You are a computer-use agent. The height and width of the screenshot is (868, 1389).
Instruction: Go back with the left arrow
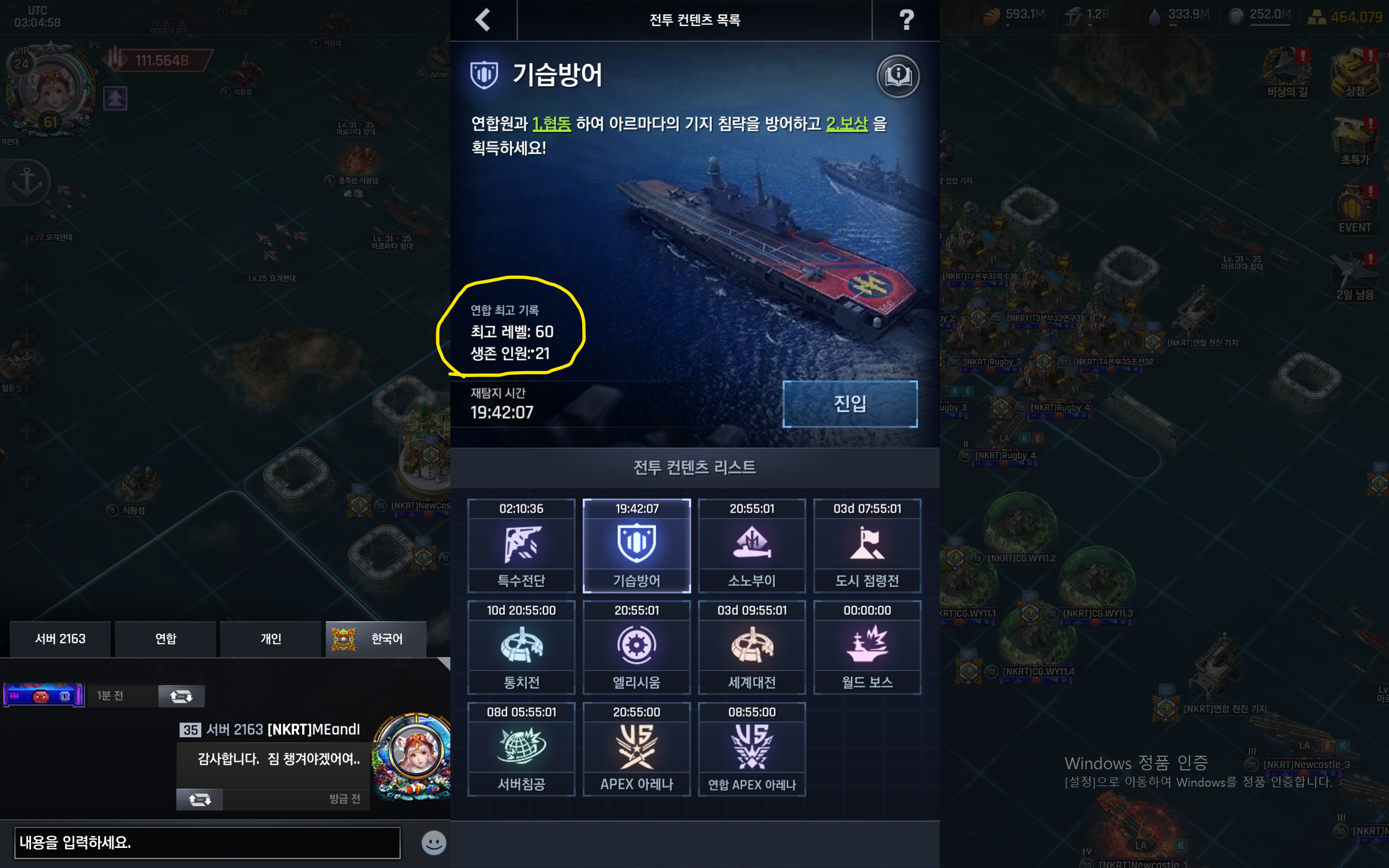[483, 20]
